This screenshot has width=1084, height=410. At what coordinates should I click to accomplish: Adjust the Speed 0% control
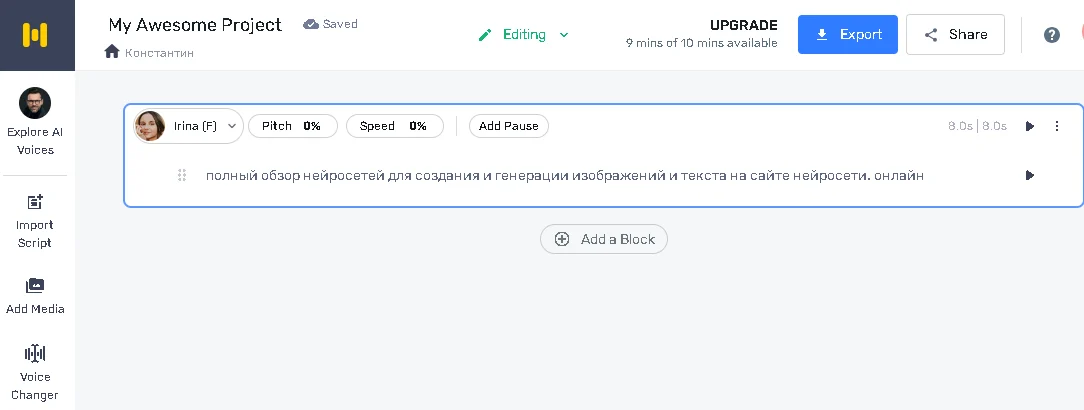tap(393, 126)
